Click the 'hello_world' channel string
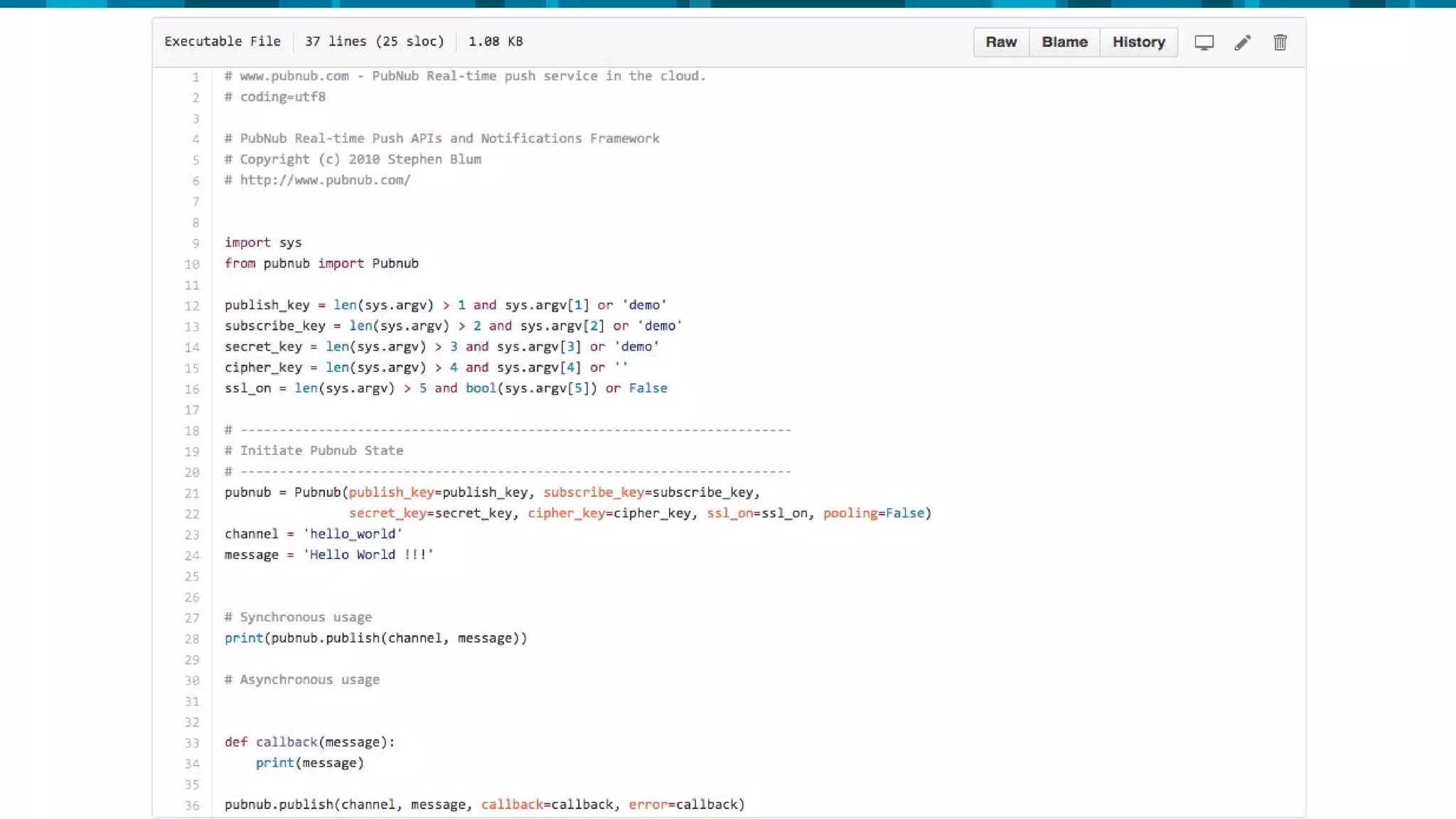The height and width of the screenshot is (819, 1456). coord(353,533)
